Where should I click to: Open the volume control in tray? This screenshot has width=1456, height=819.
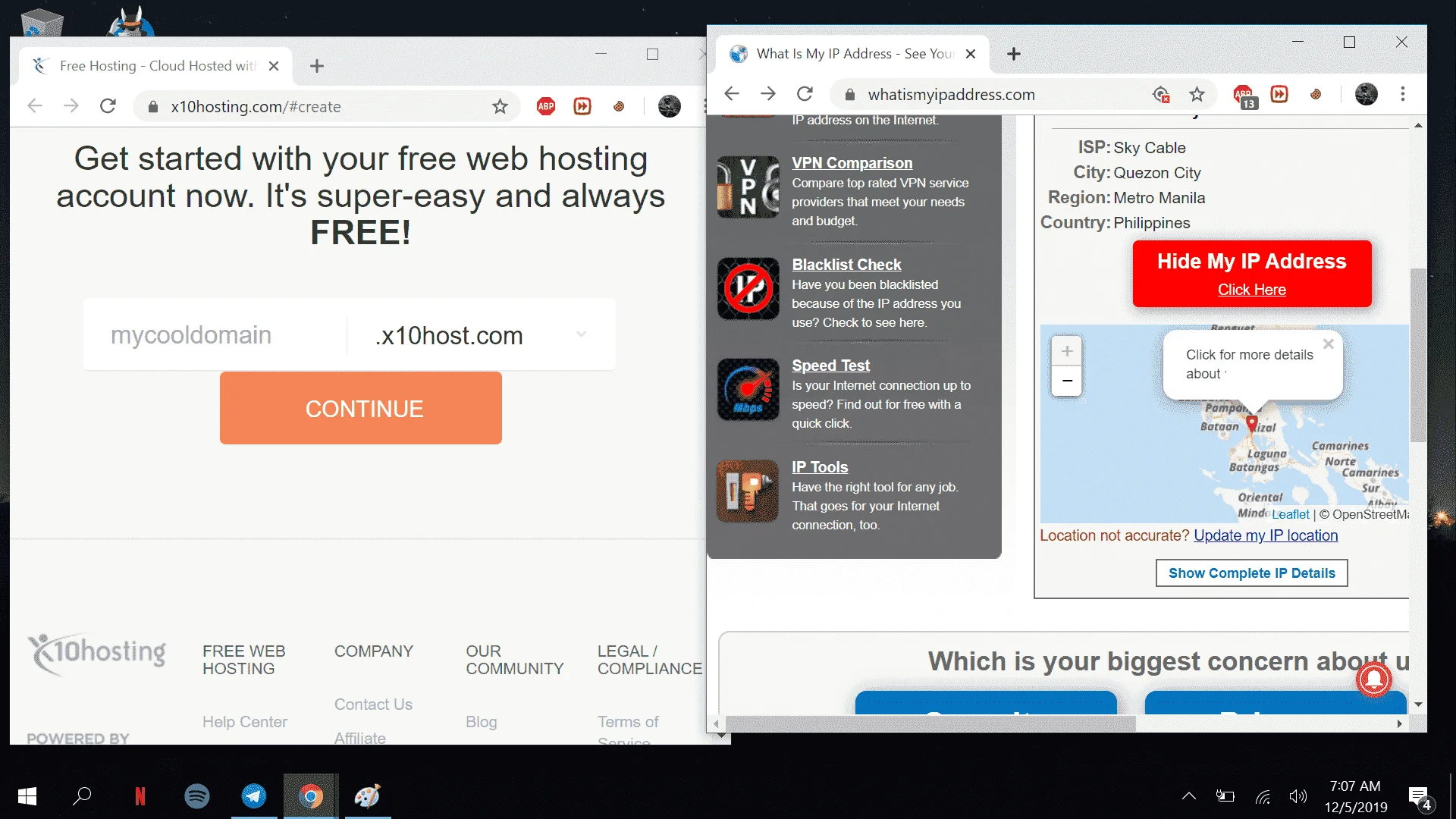pos(1298,796)
